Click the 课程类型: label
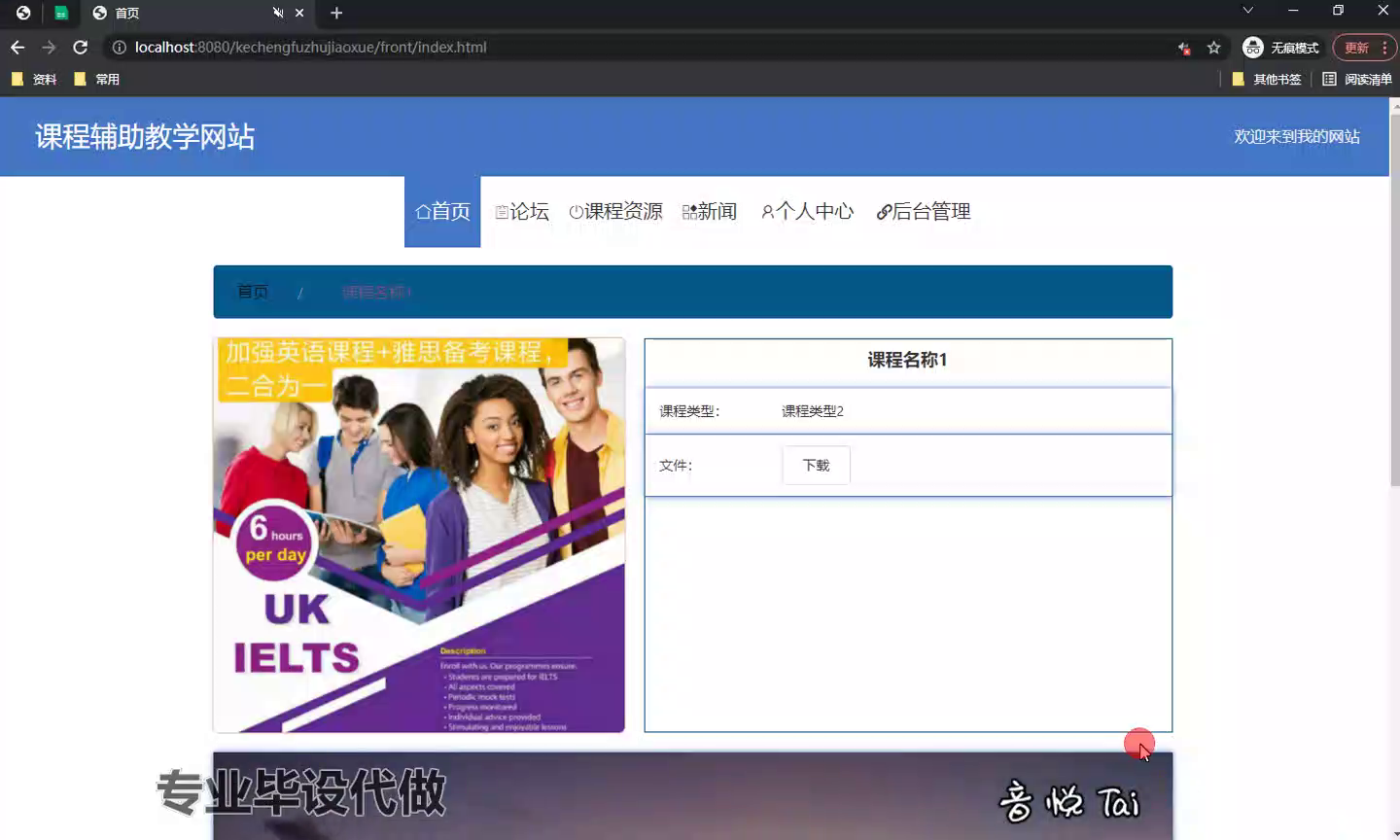This screenshot has width=1400, height=840. [689, 411]
